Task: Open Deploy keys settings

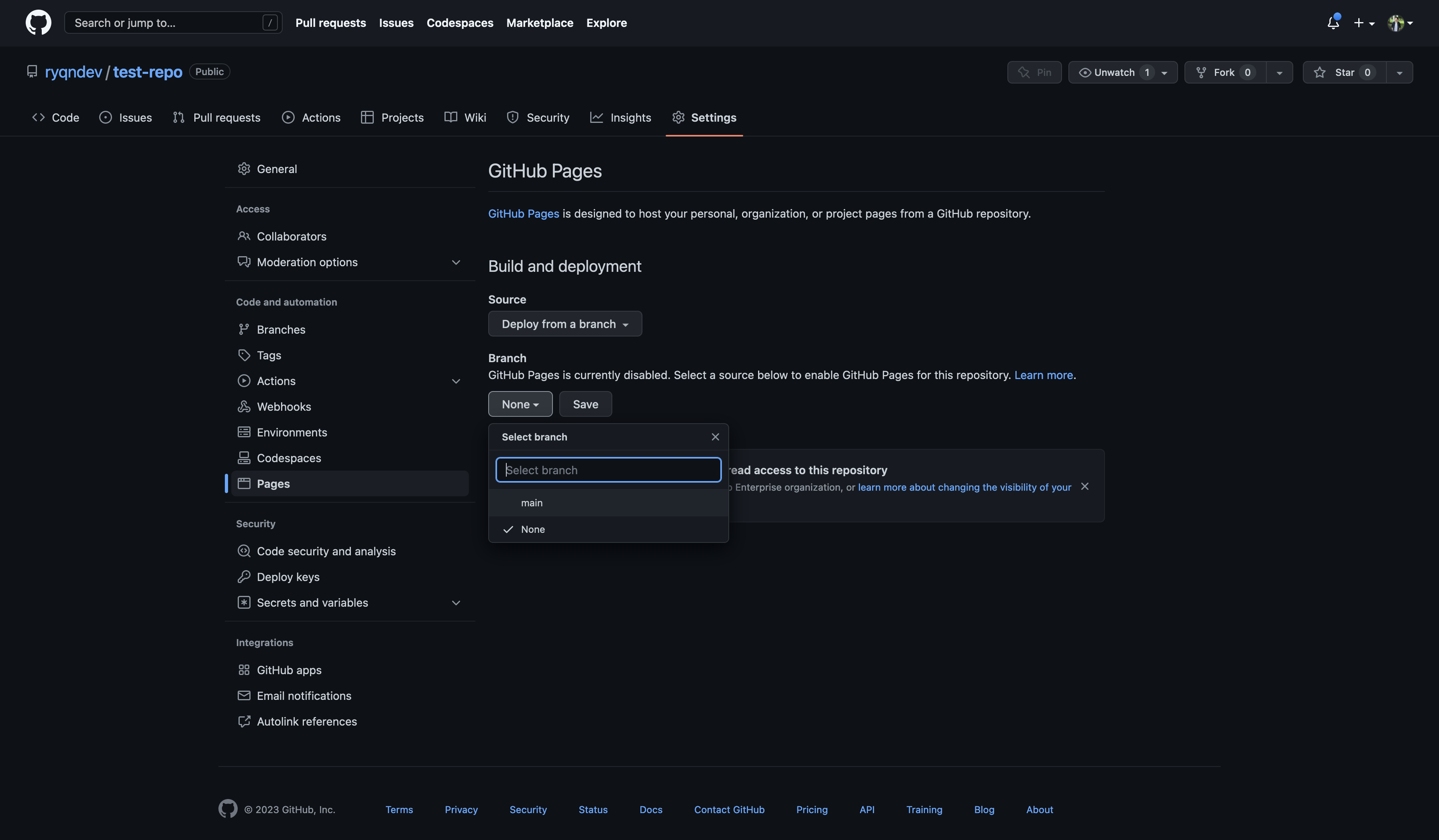Action: point(349,577)
